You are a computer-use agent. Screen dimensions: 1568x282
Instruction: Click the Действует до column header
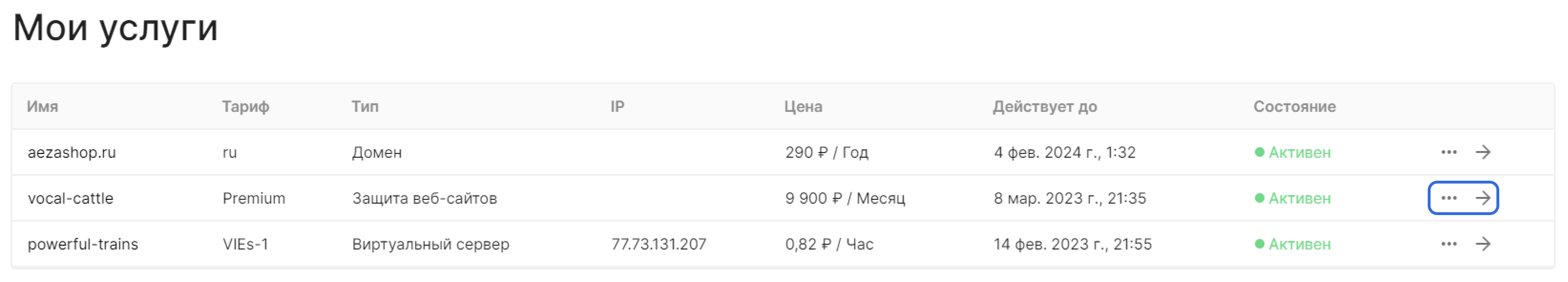(x=1045, y=107)
